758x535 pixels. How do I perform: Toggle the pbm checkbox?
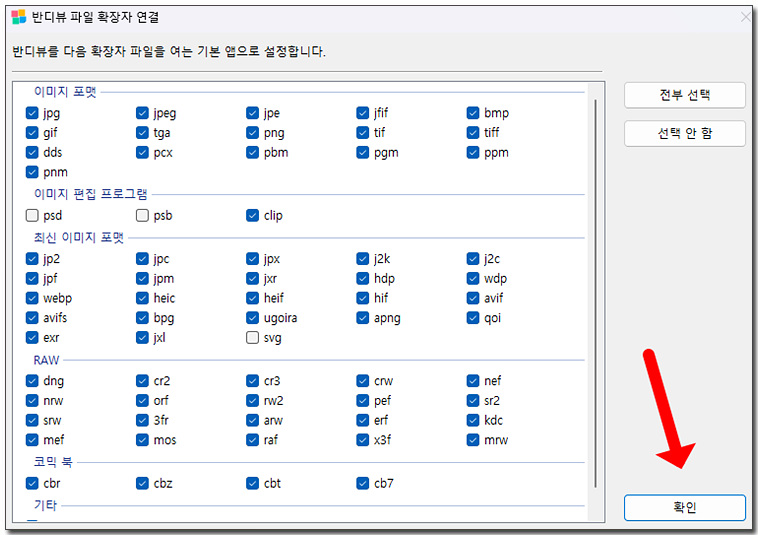coord(252,152)
